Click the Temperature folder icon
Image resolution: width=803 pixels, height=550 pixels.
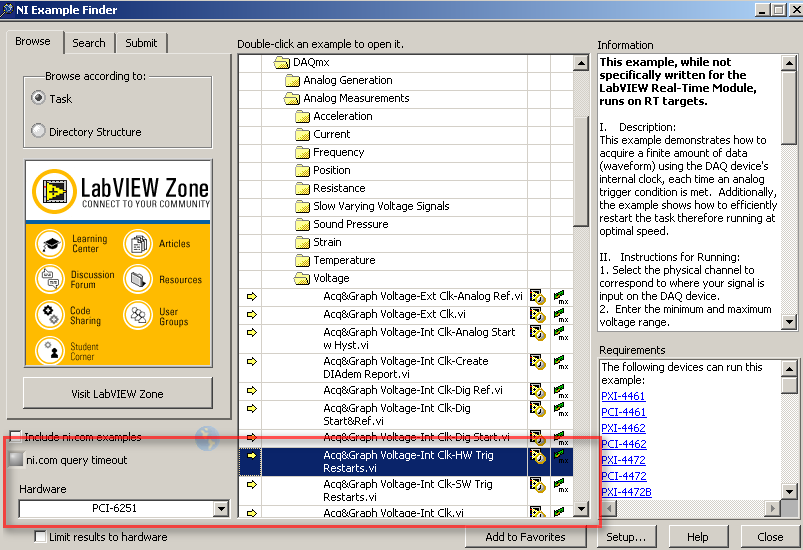coord(303,261)
